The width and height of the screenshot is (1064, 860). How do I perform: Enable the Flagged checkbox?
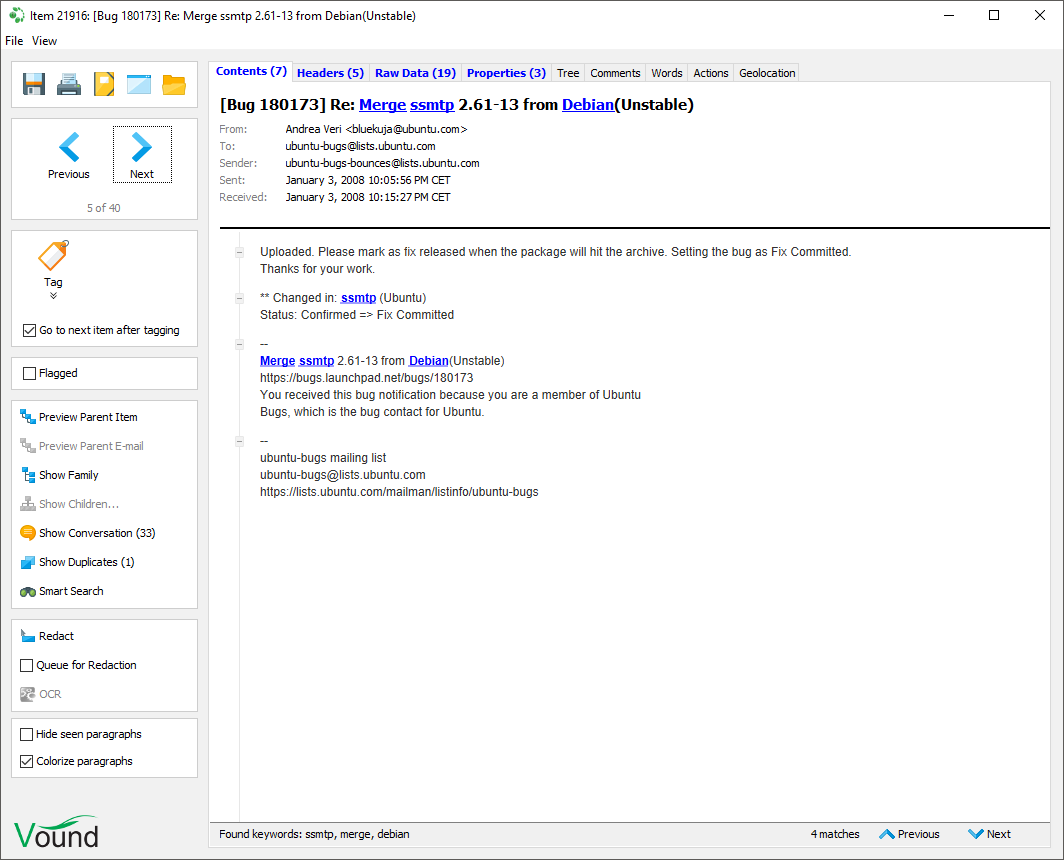29,374
